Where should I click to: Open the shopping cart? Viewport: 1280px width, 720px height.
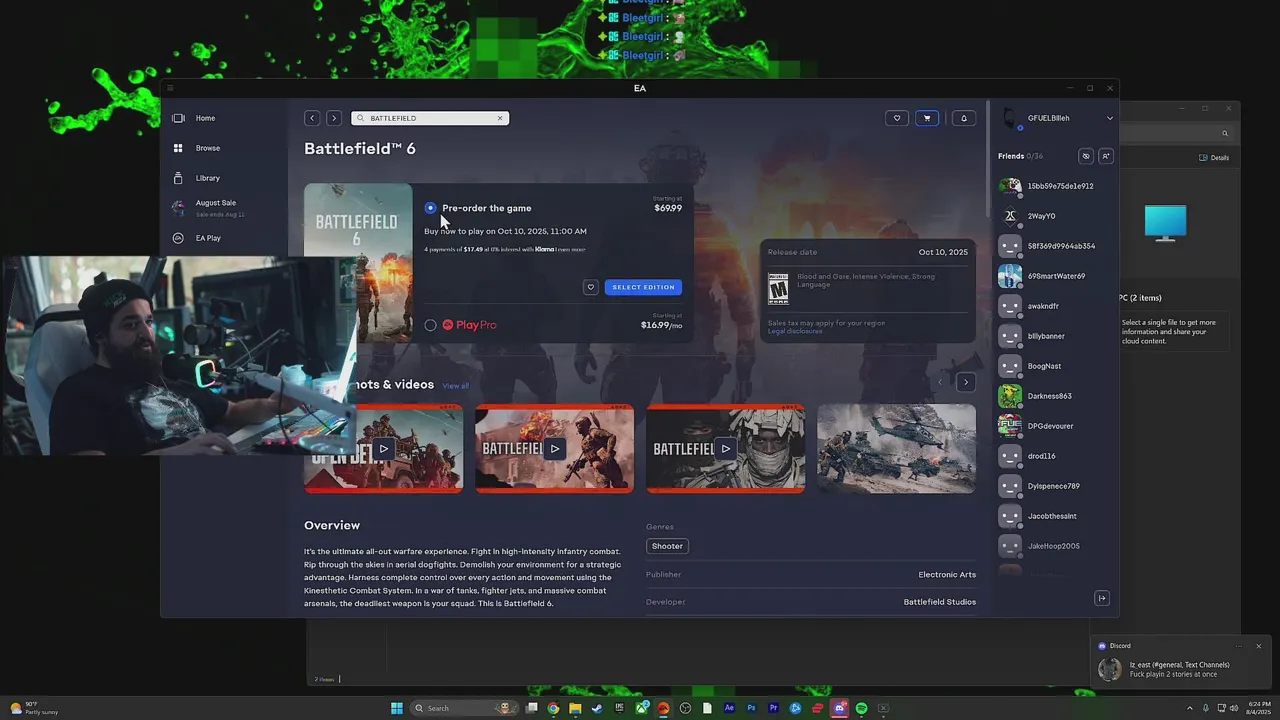click(x=927, y=118)
